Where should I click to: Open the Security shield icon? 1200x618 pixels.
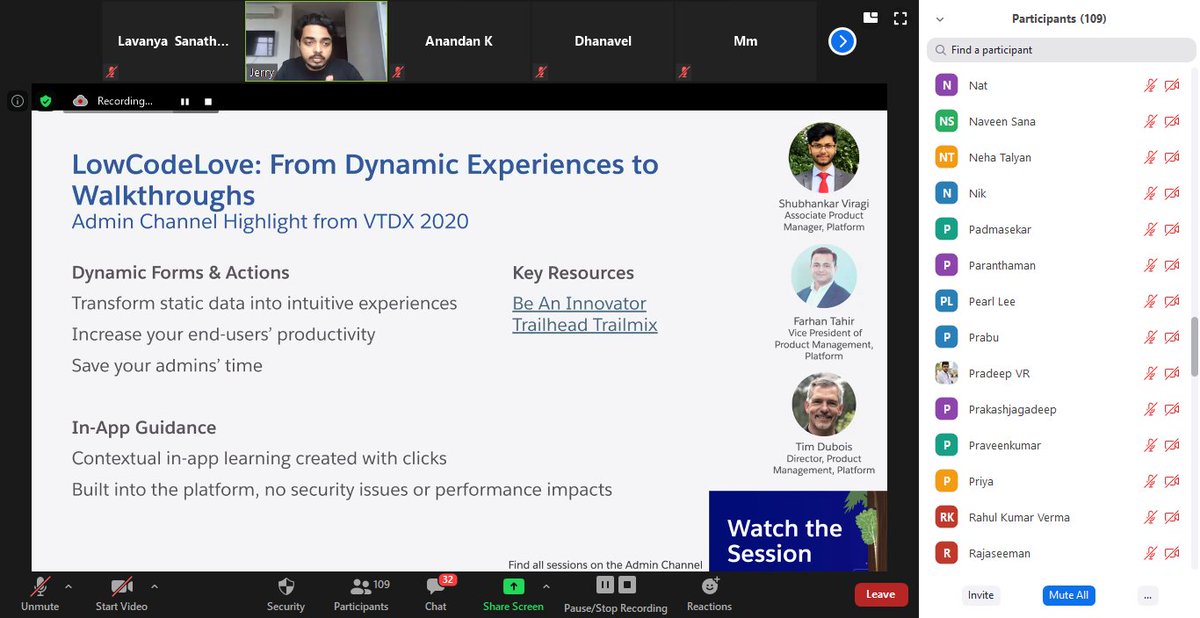pyautogui.click(x=286, y=587)
